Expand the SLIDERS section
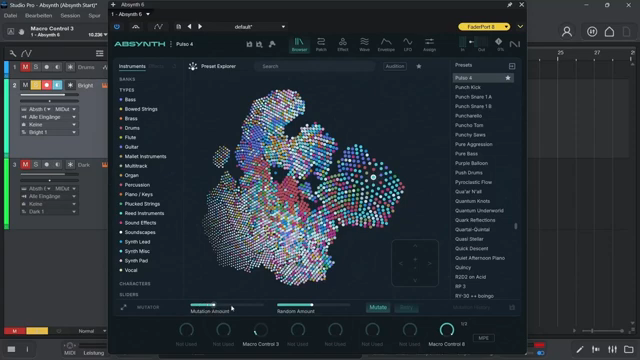The height and width of the screenshot is (360, 640). click(129, 294)
